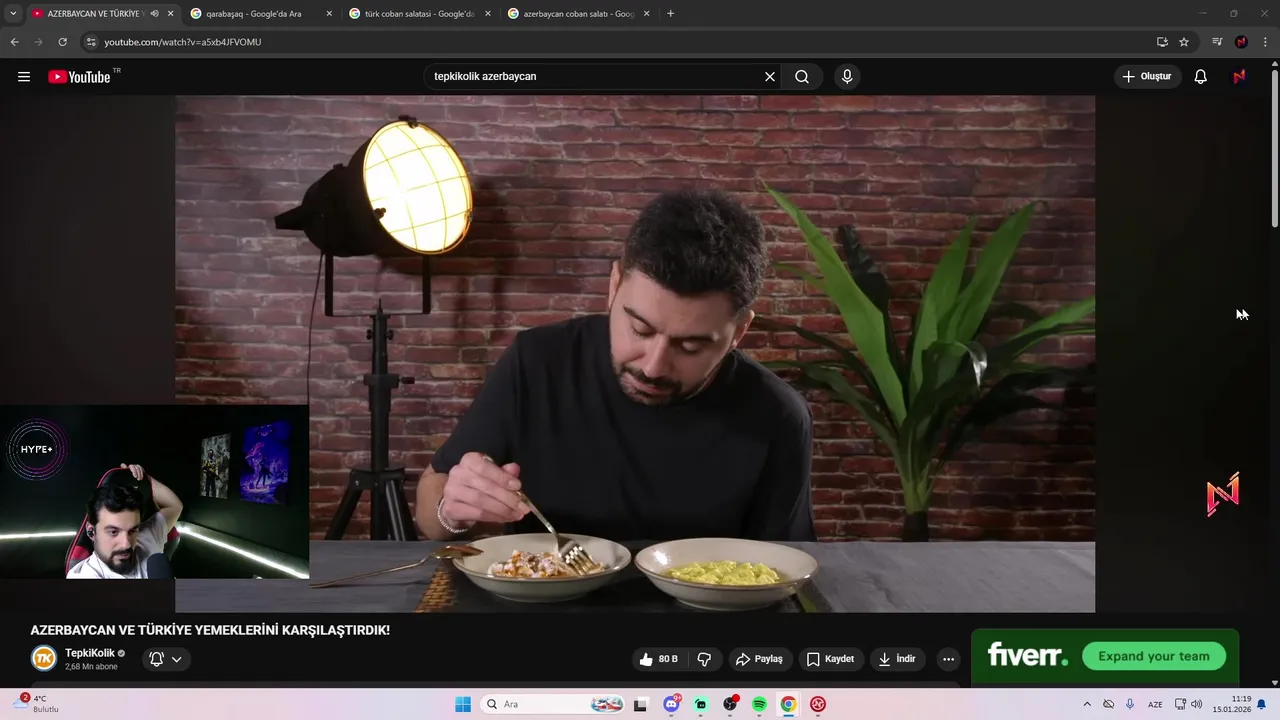Open more actions three-dot menu under video

point(949,659)
